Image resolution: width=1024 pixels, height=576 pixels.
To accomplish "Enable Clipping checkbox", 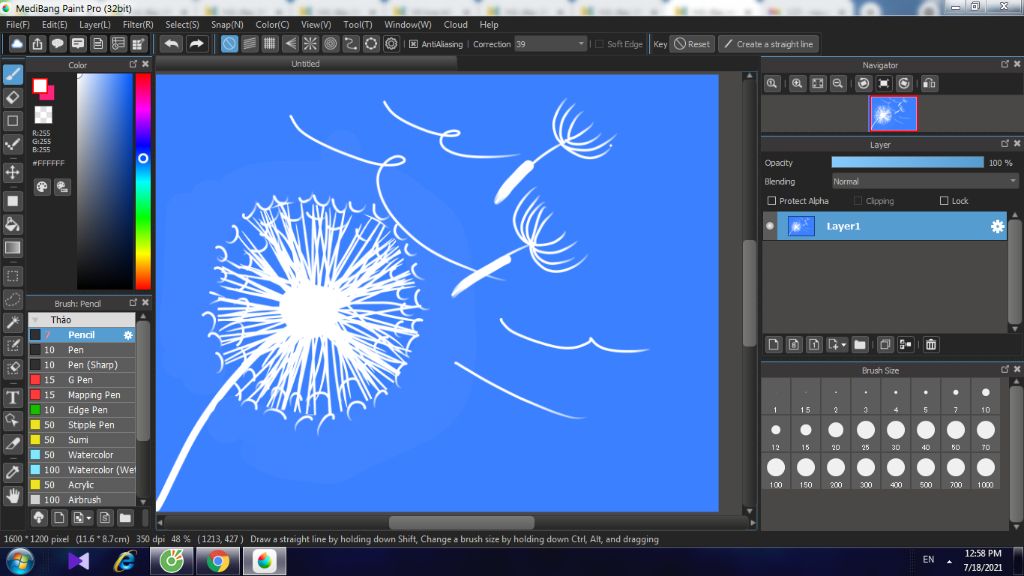I will [x=858, y=200].
